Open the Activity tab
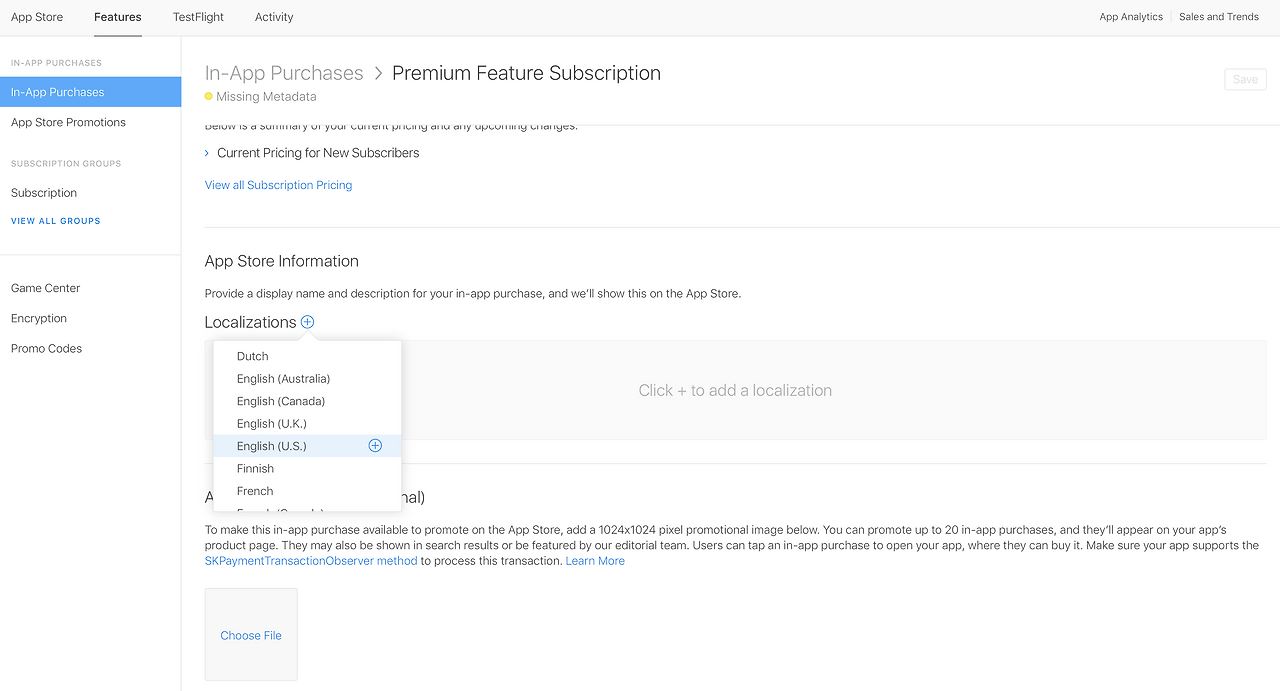The image size is (1280, 691). [x=274, y=17]
